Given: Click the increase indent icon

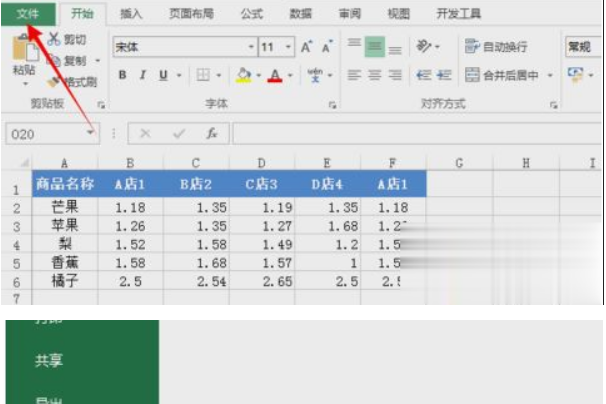Looking at the screenshot, I should [x=444, y=75].
